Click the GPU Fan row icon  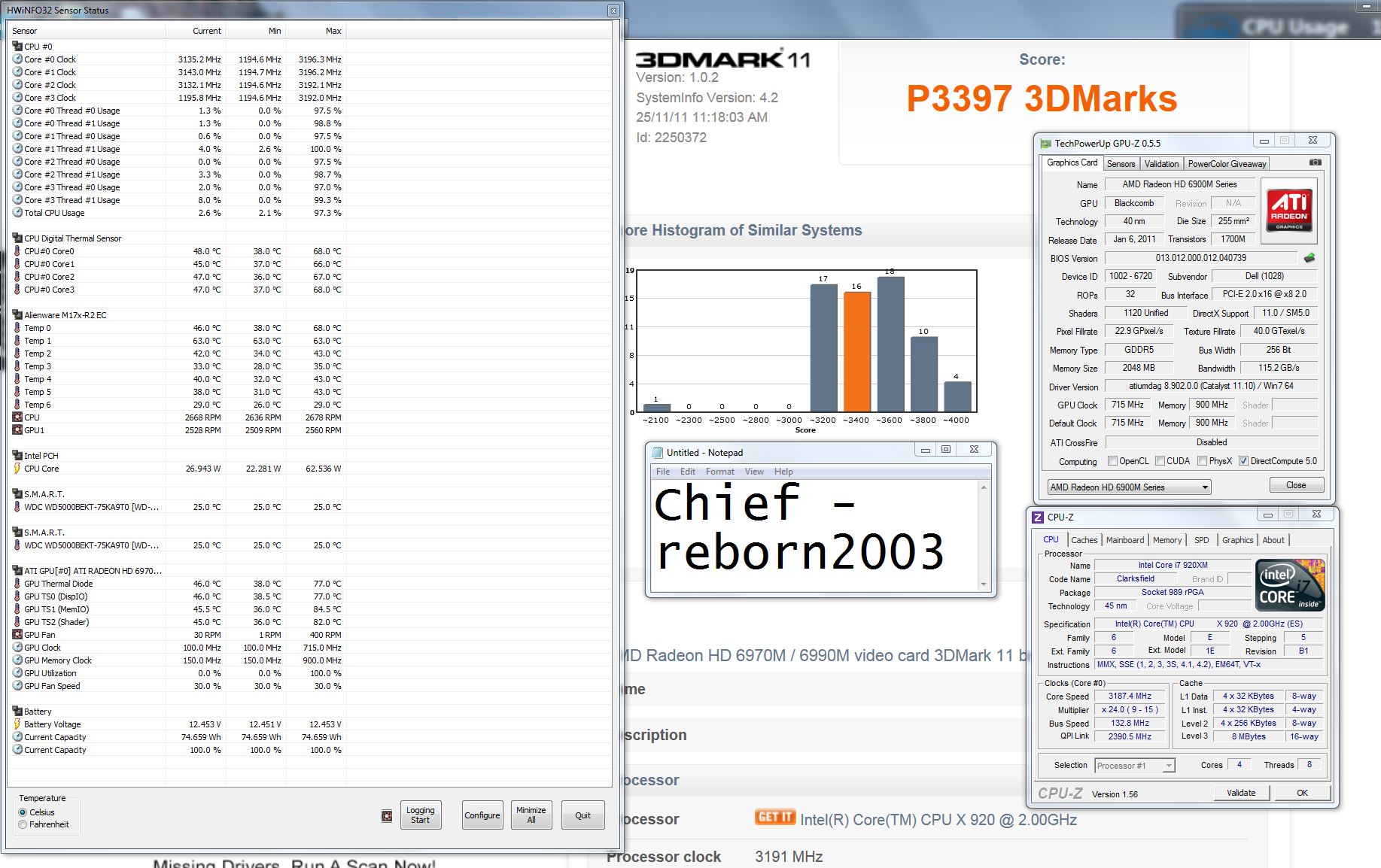tap(17, 634)
